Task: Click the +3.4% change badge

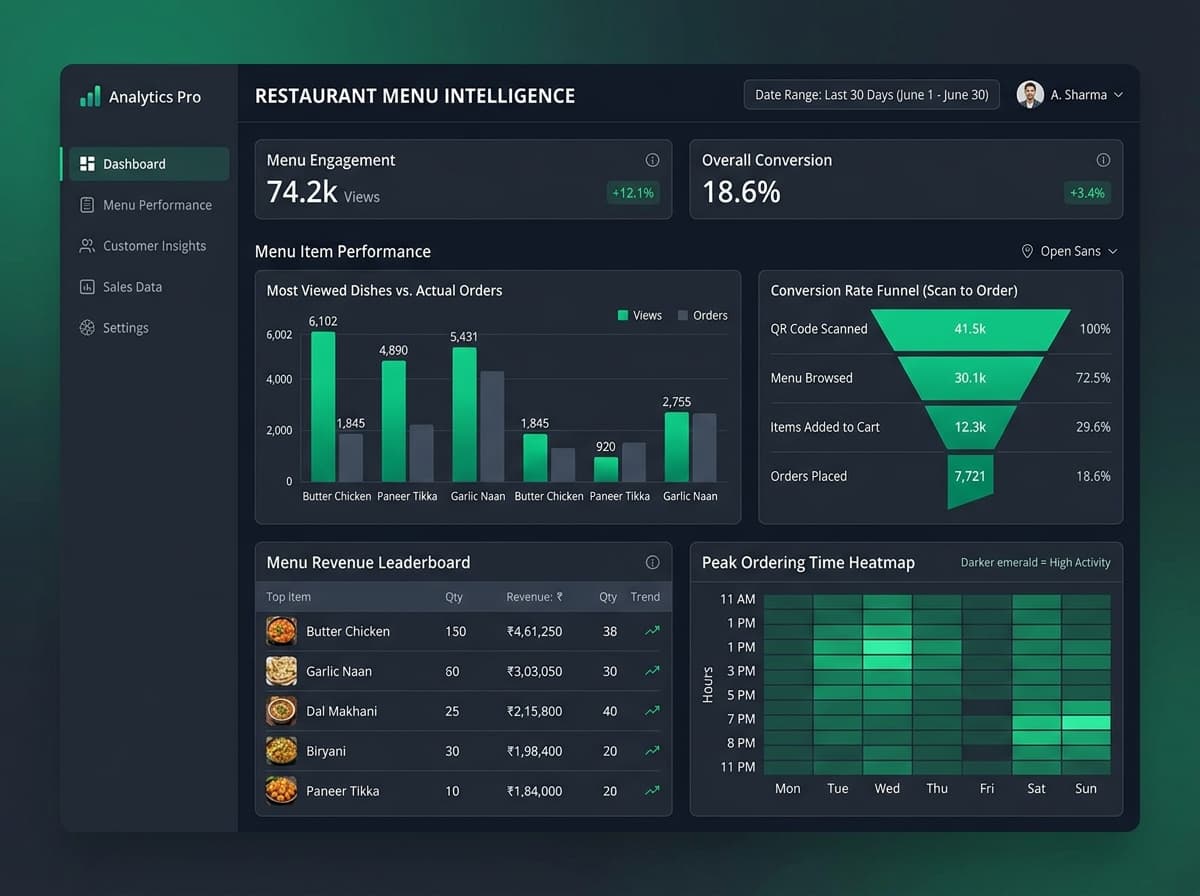Action: tap(1087, 193)
